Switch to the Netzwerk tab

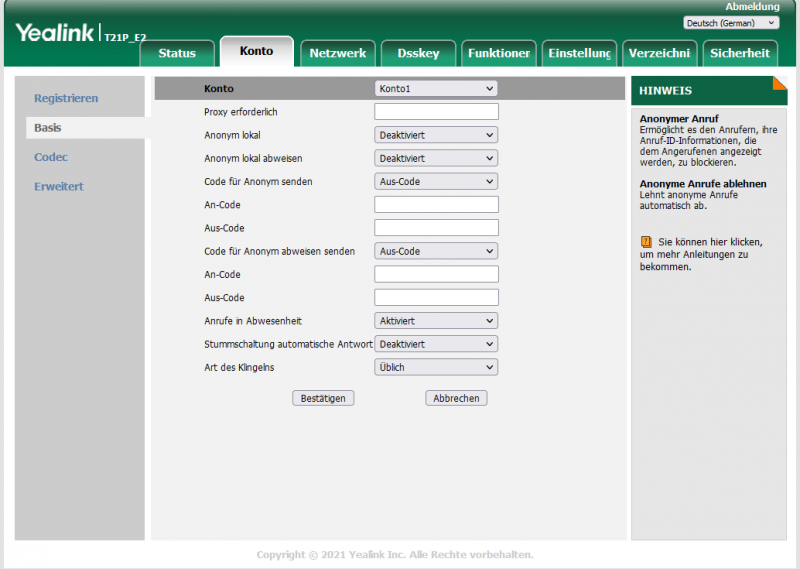tap(338, 53)
